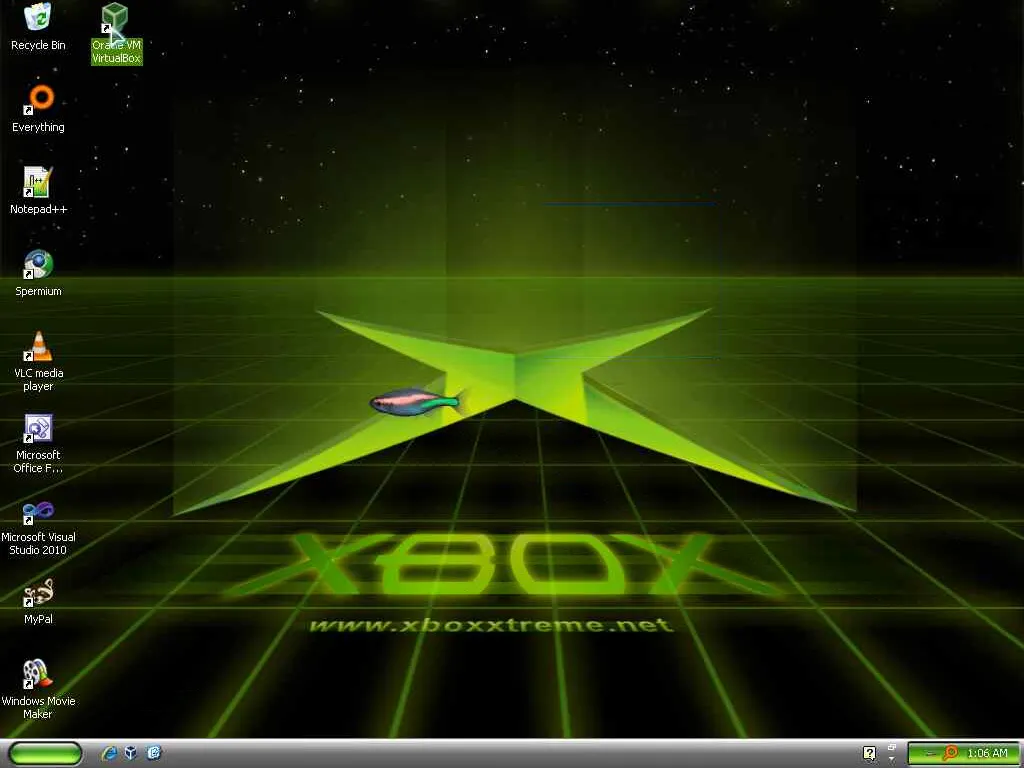Image resolution: width=1024 pixels, height=768 pixels.
Task: Launch Internet Explorer from Quick Launch
Action: click(x=109, y=753)
